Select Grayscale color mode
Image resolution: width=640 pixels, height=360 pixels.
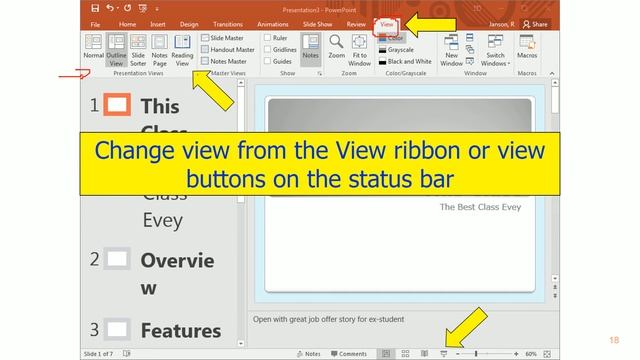pyautogui.click(x=396, y=50)
